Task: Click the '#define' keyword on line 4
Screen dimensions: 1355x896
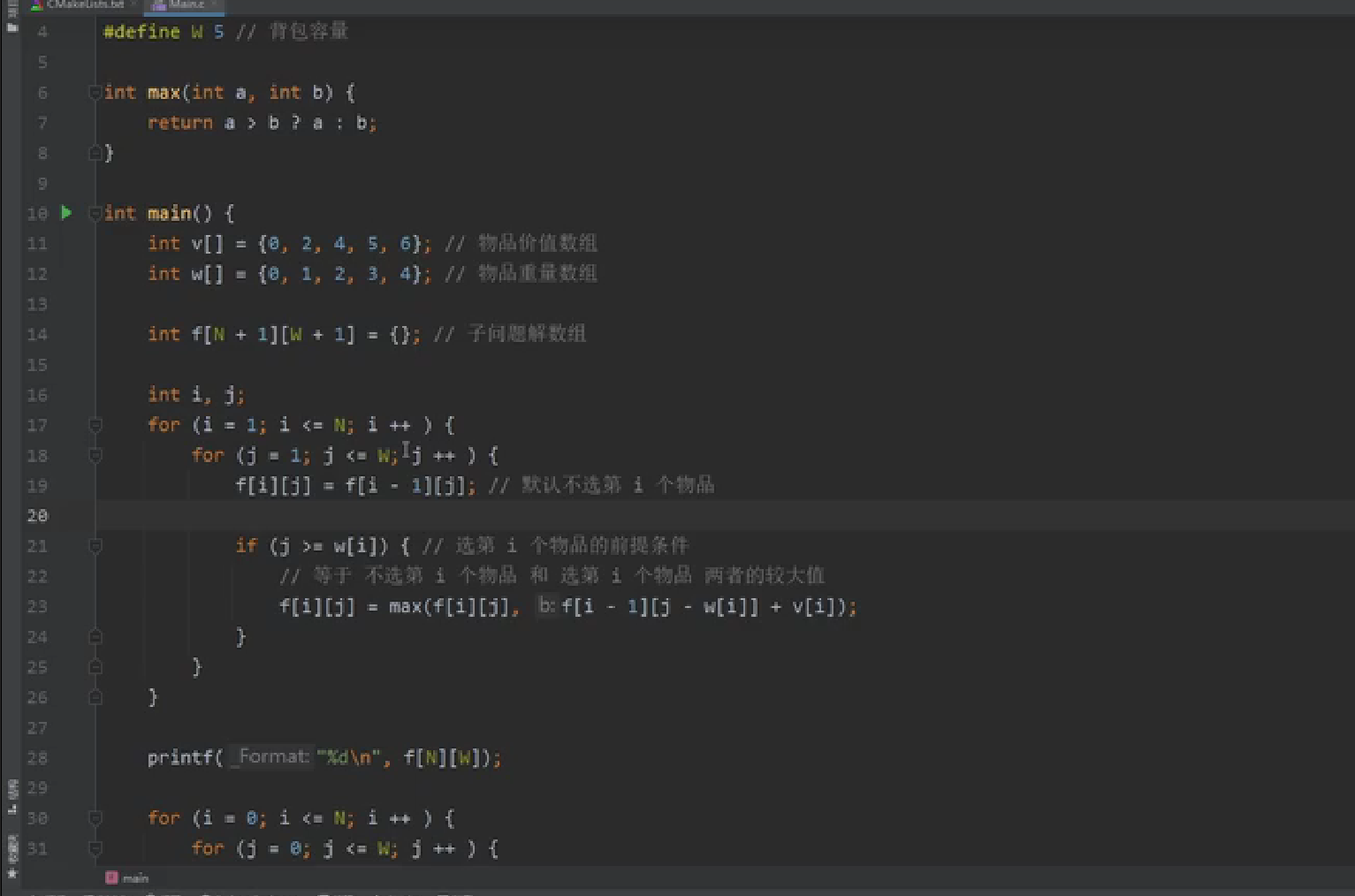Action: coord(141,32)
